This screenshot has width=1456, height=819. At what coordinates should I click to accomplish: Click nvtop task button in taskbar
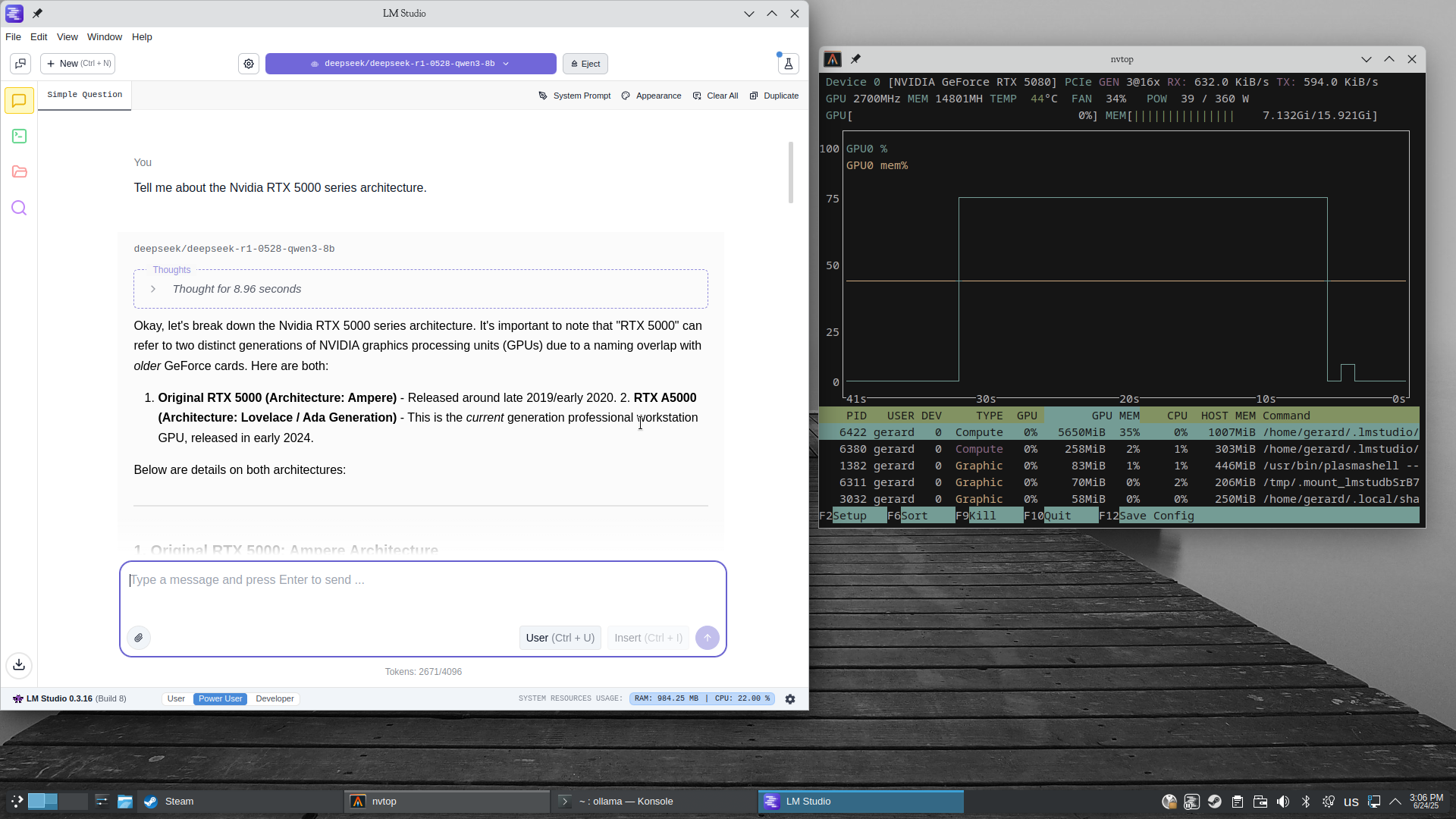pos(447,802)
